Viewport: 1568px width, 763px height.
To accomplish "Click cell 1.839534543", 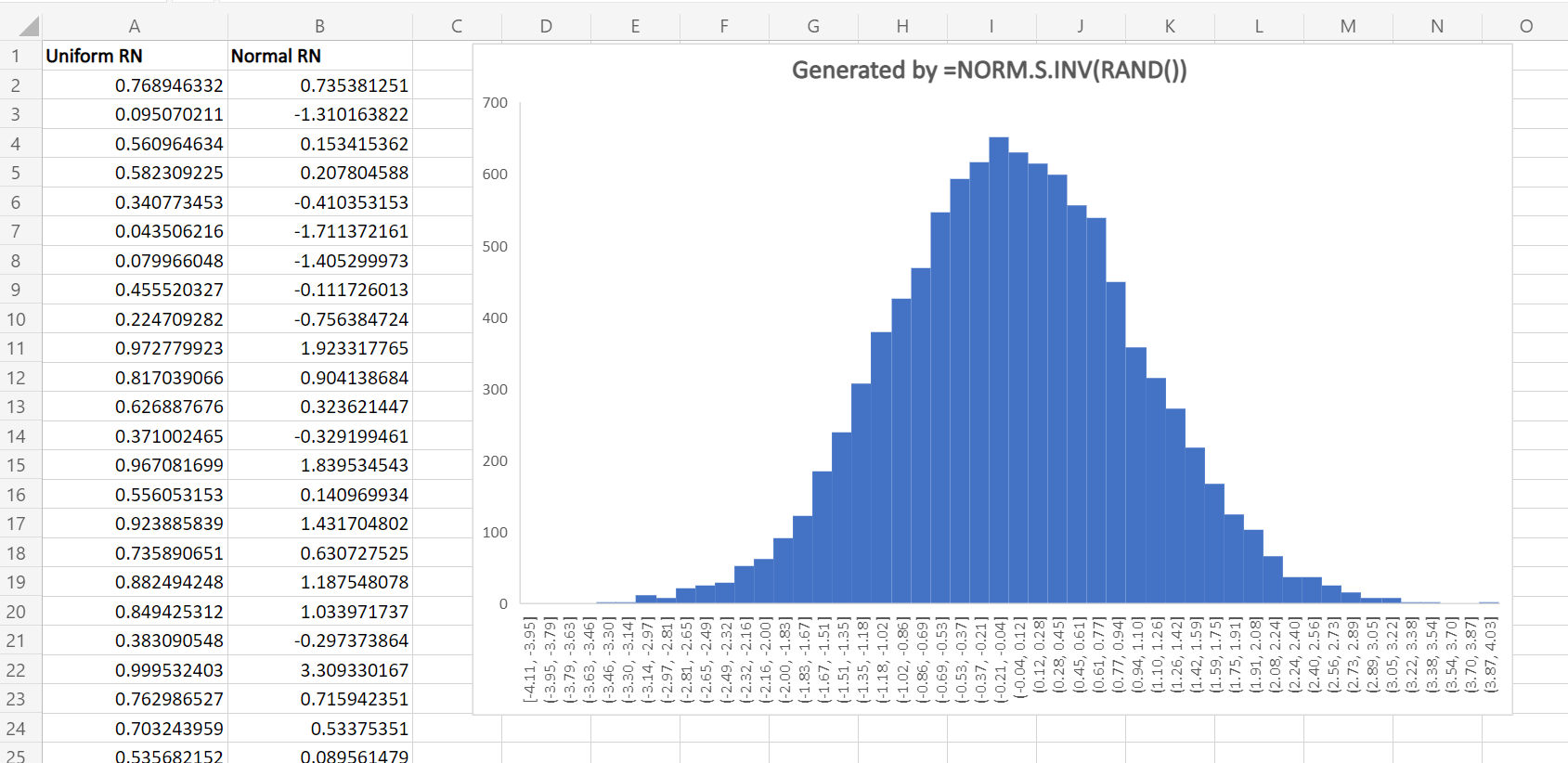I will [x=319, y=465].
